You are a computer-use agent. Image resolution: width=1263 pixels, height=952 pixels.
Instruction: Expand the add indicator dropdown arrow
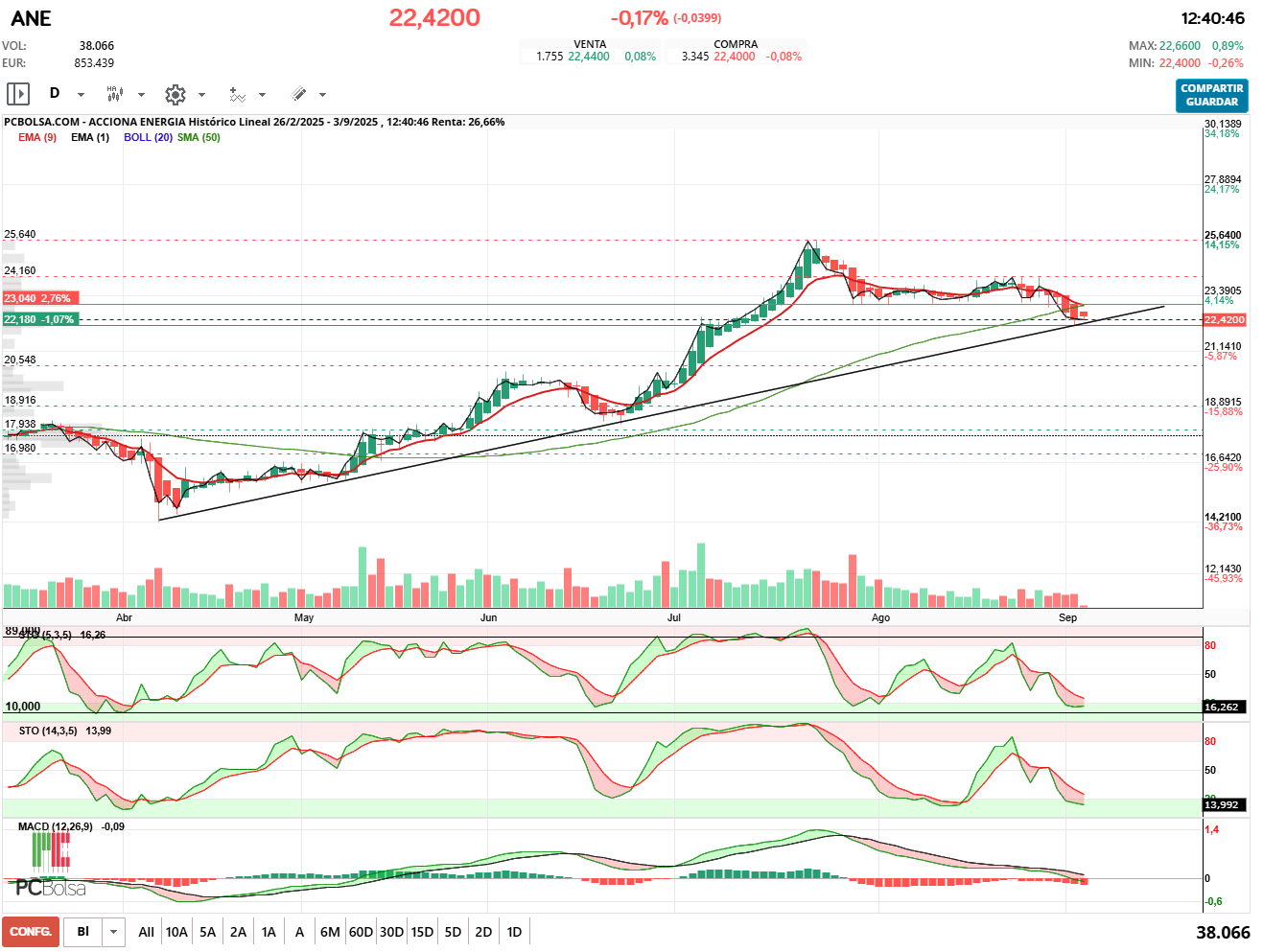[262, 95]
